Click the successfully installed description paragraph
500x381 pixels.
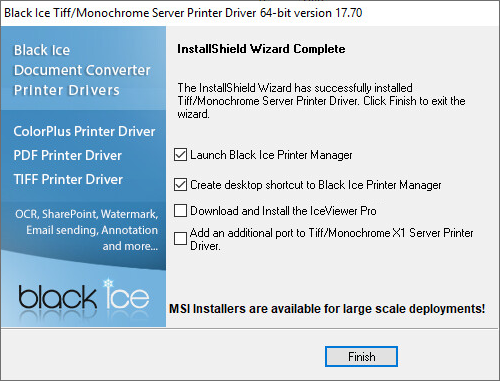(321, 101)
